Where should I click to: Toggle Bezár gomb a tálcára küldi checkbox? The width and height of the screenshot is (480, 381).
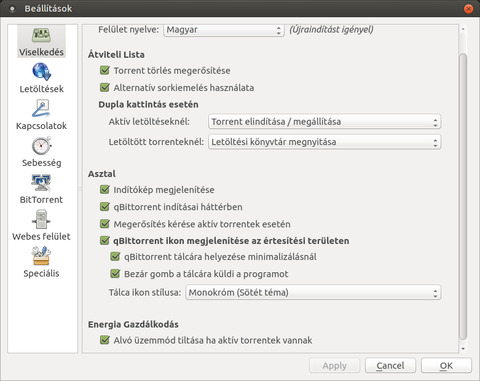click(x=115, y=274)
